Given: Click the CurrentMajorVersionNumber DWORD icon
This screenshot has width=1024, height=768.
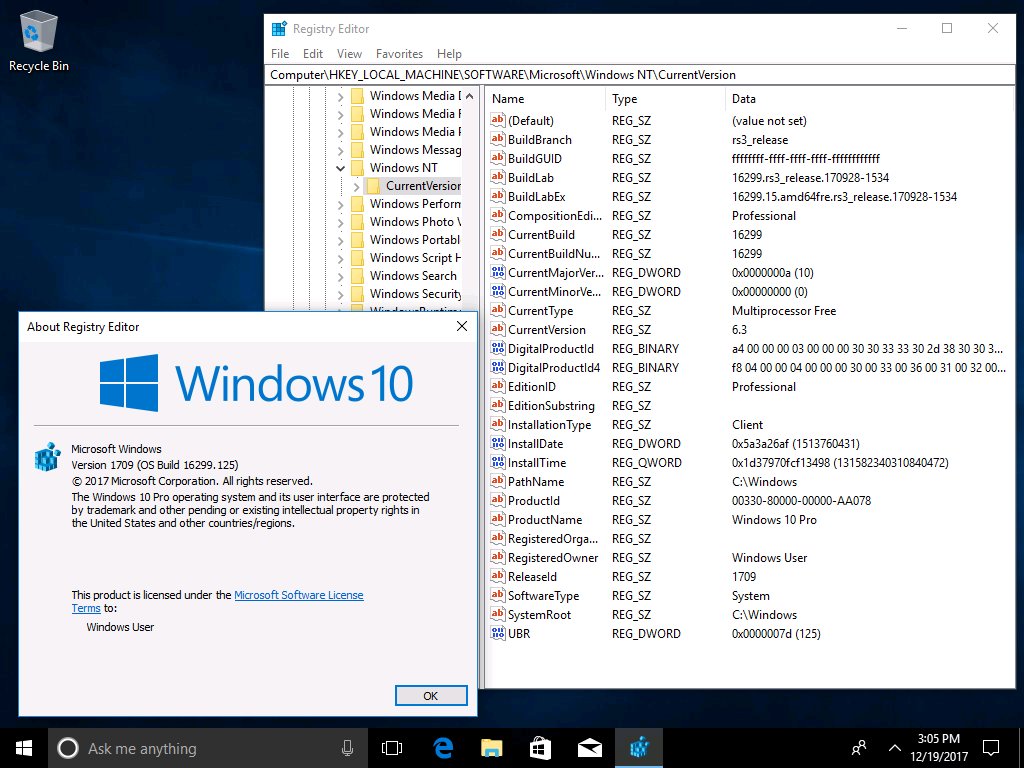Looking at the screenshot, I should click(x=498, y=272).
